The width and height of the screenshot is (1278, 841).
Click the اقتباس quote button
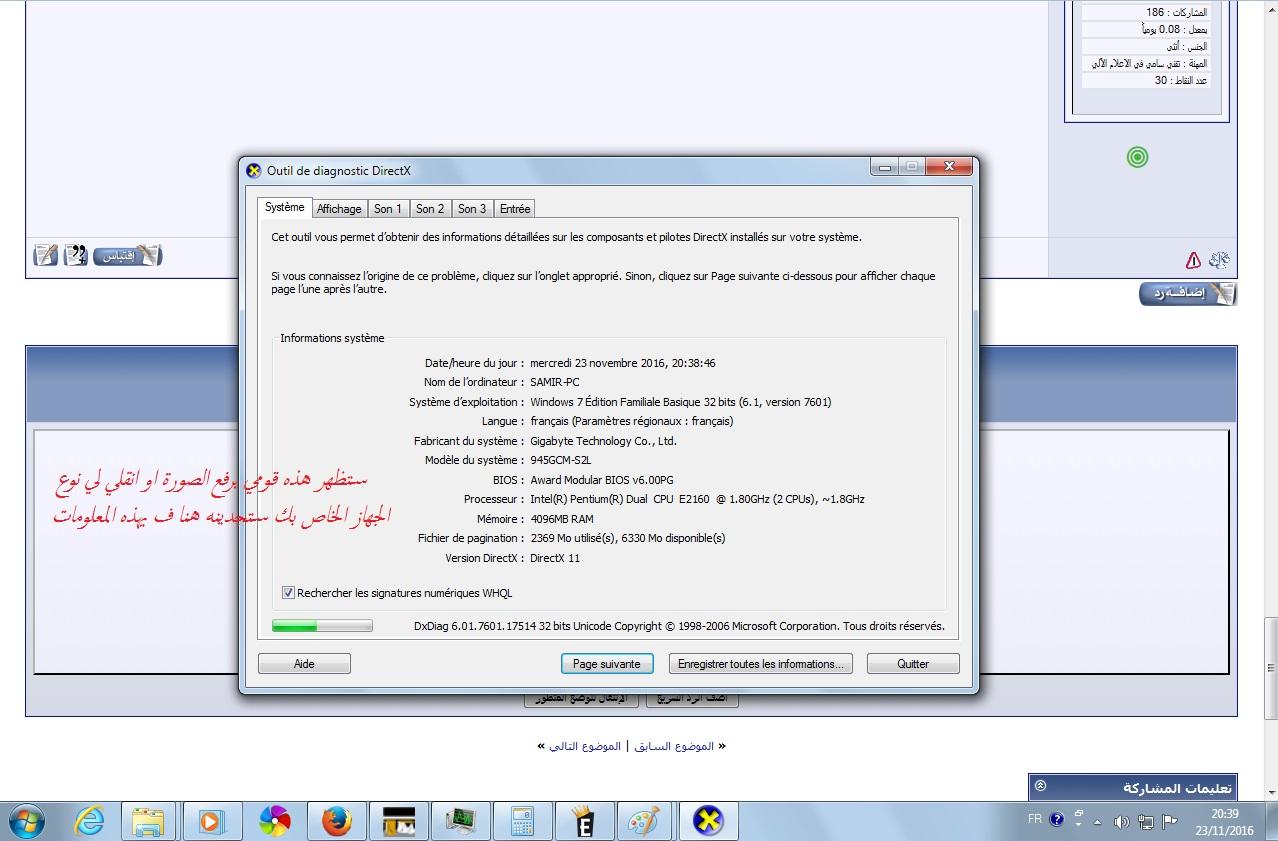[x=128, y=255]
